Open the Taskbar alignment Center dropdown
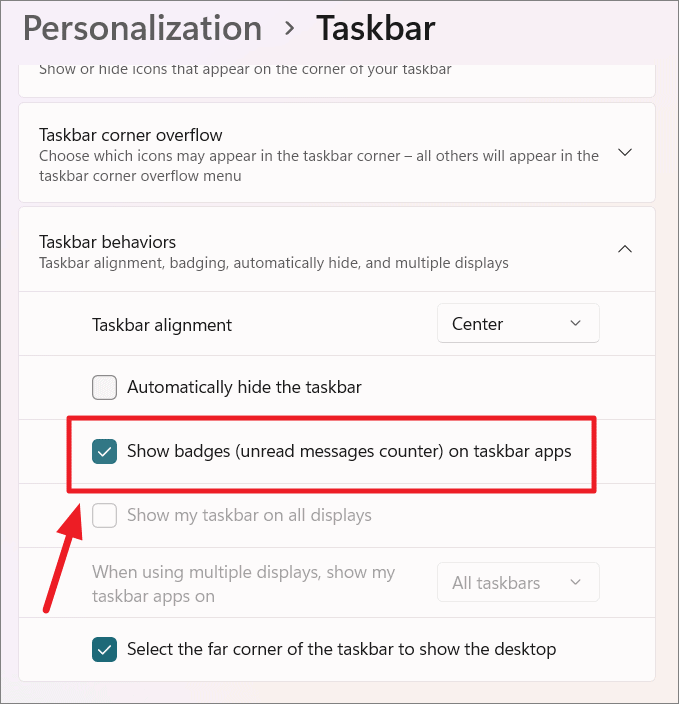 (518, 323)
